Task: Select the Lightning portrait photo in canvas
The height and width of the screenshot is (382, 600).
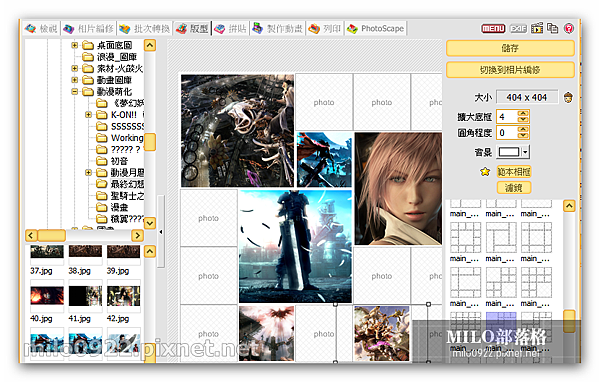Action: 398,189
